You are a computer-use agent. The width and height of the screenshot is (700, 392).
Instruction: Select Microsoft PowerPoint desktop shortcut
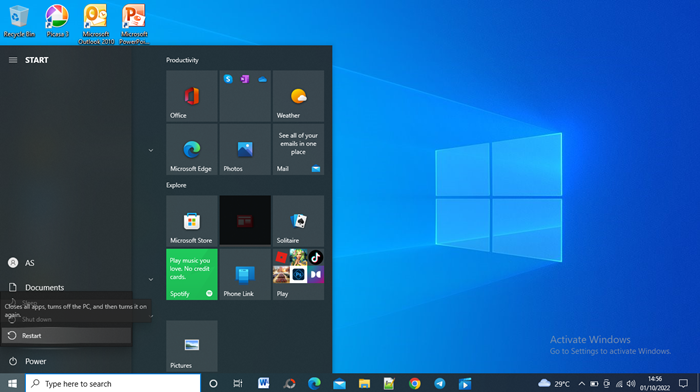(x=134, y=25)
